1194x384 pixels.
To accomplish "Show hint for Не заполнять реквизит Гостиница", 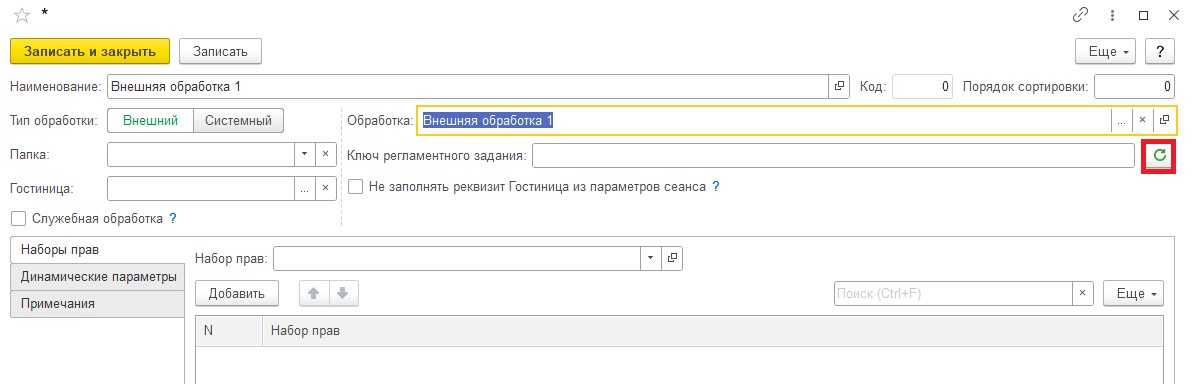I will click(715, 186).
